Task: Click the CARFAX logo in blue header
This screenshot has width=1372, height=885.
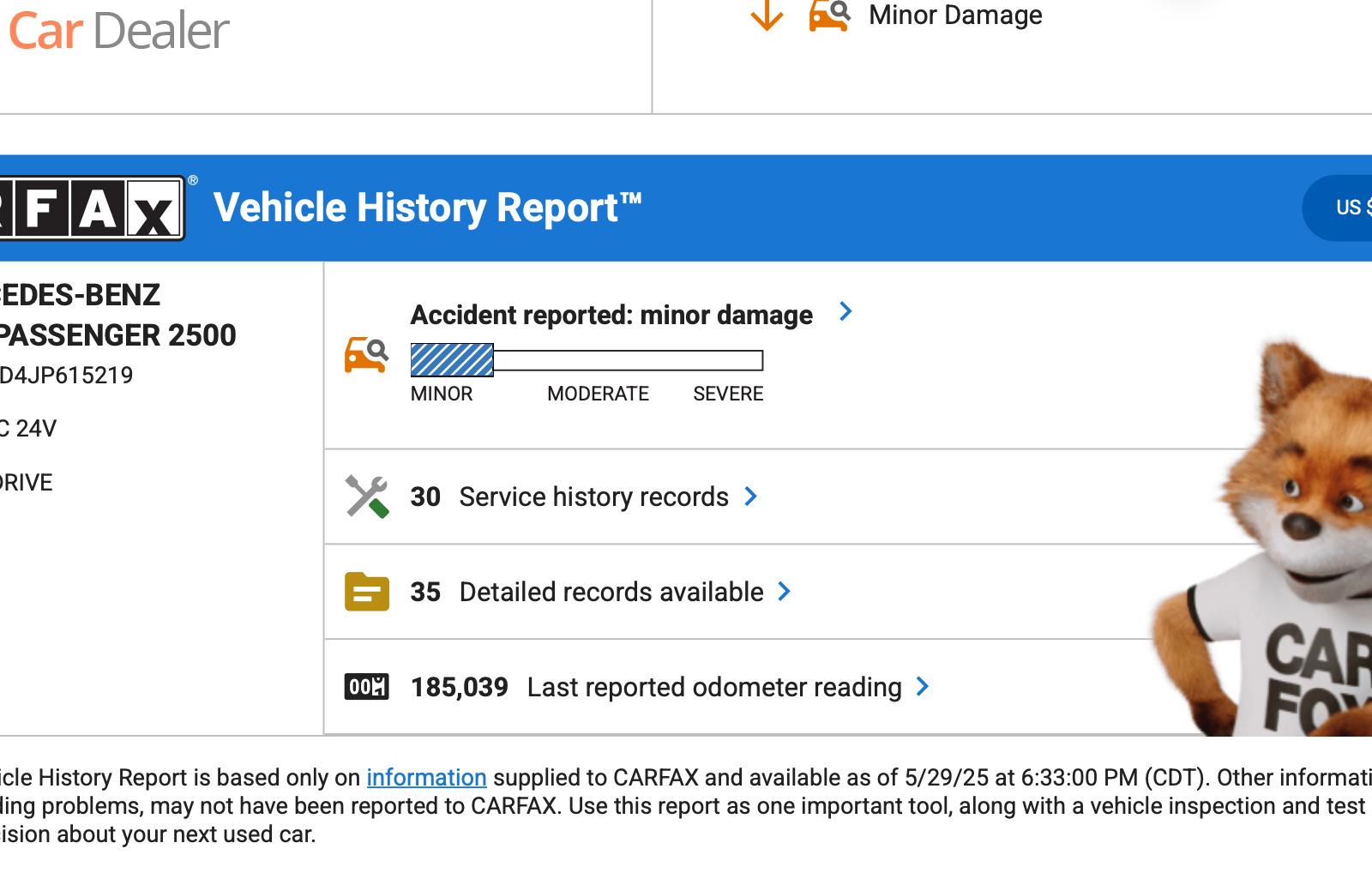Action: pos(90,208)
